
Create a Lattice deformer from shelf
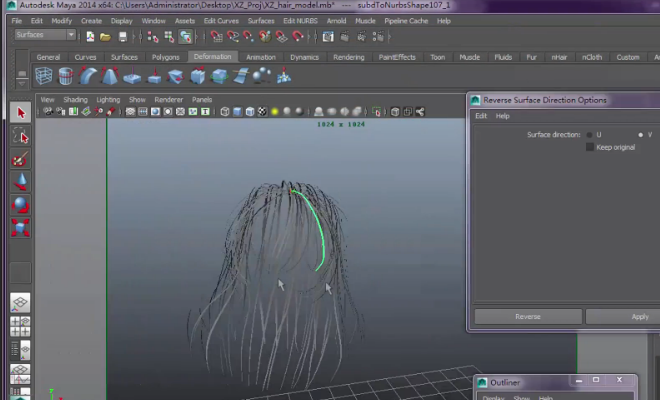pyautogui.click(x=44, y=76)
